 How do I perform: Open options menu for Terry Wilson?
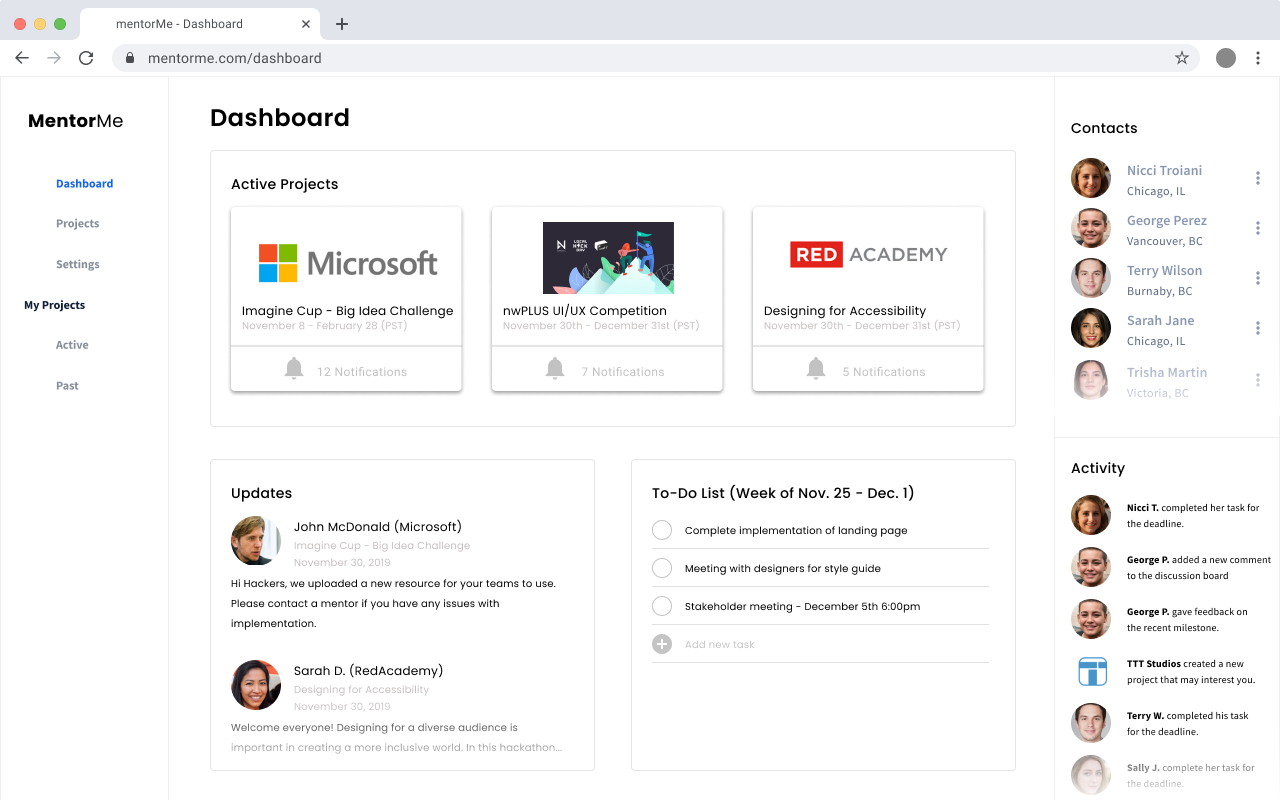tap(1258, 278)
